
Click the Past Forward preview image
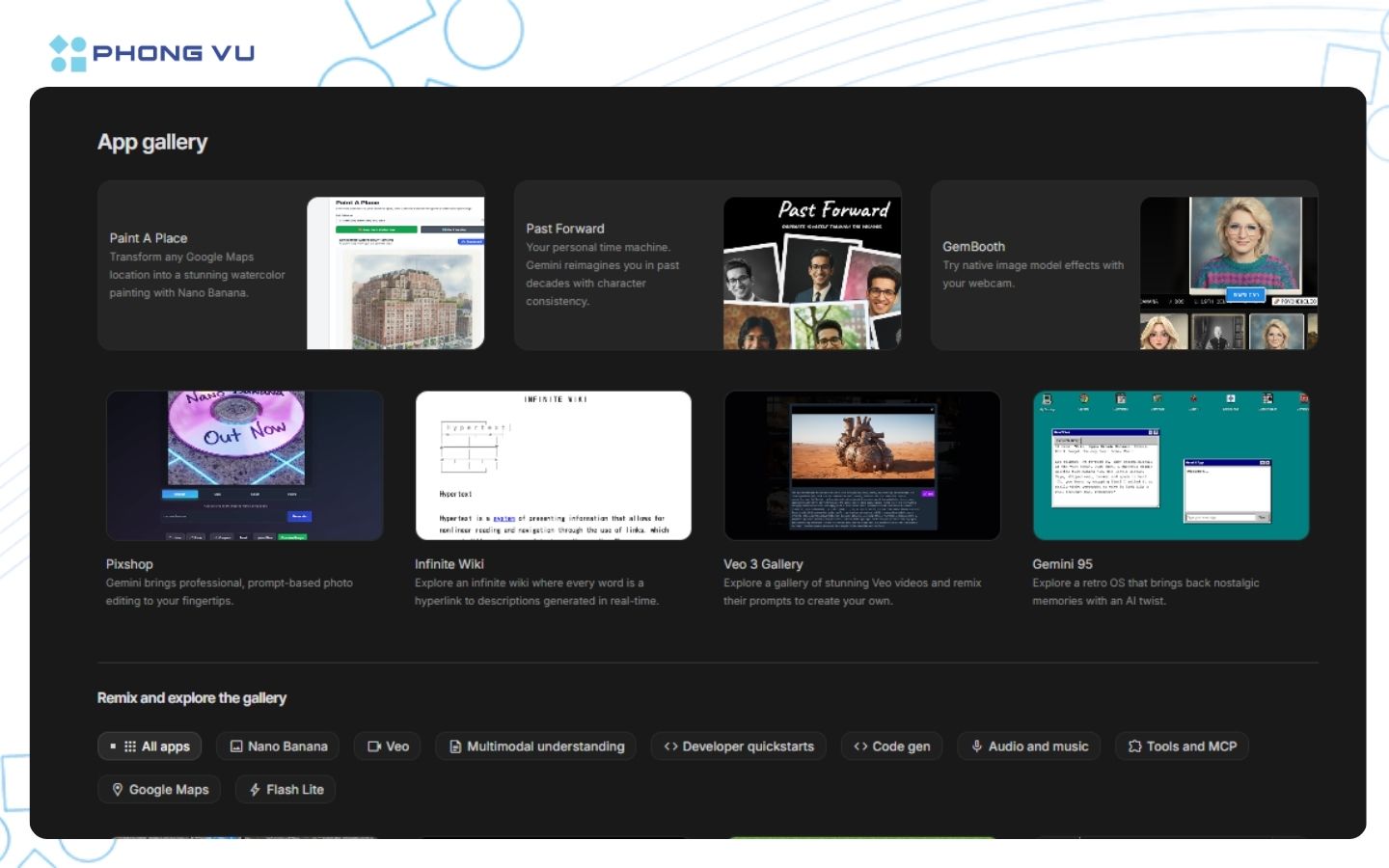(812, 271)
